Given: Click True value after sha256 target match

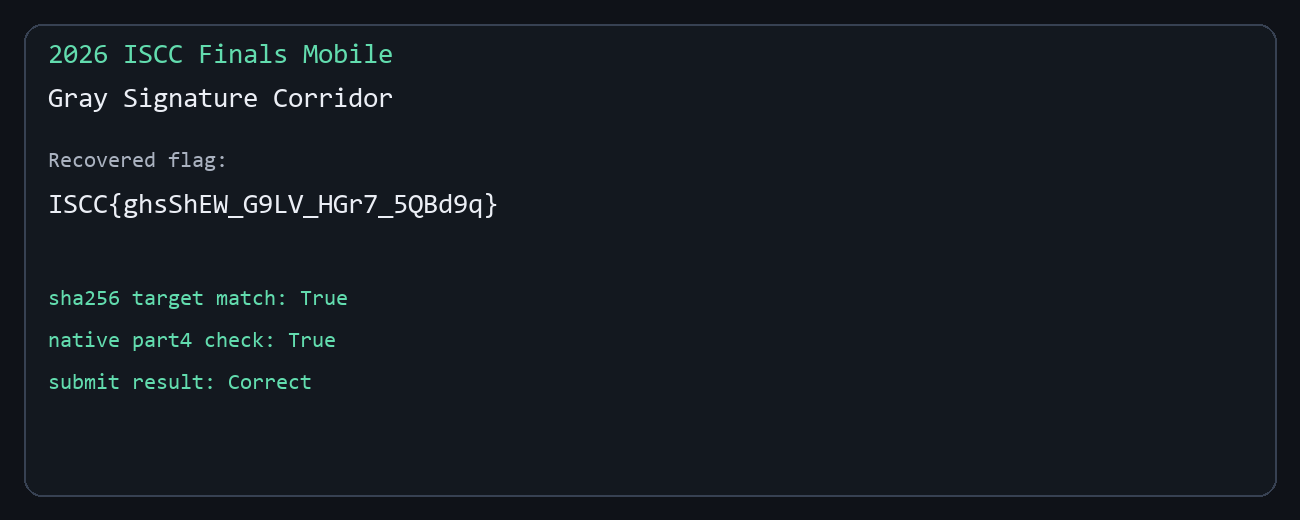Looking at the screenshot, I should [324, 298].
